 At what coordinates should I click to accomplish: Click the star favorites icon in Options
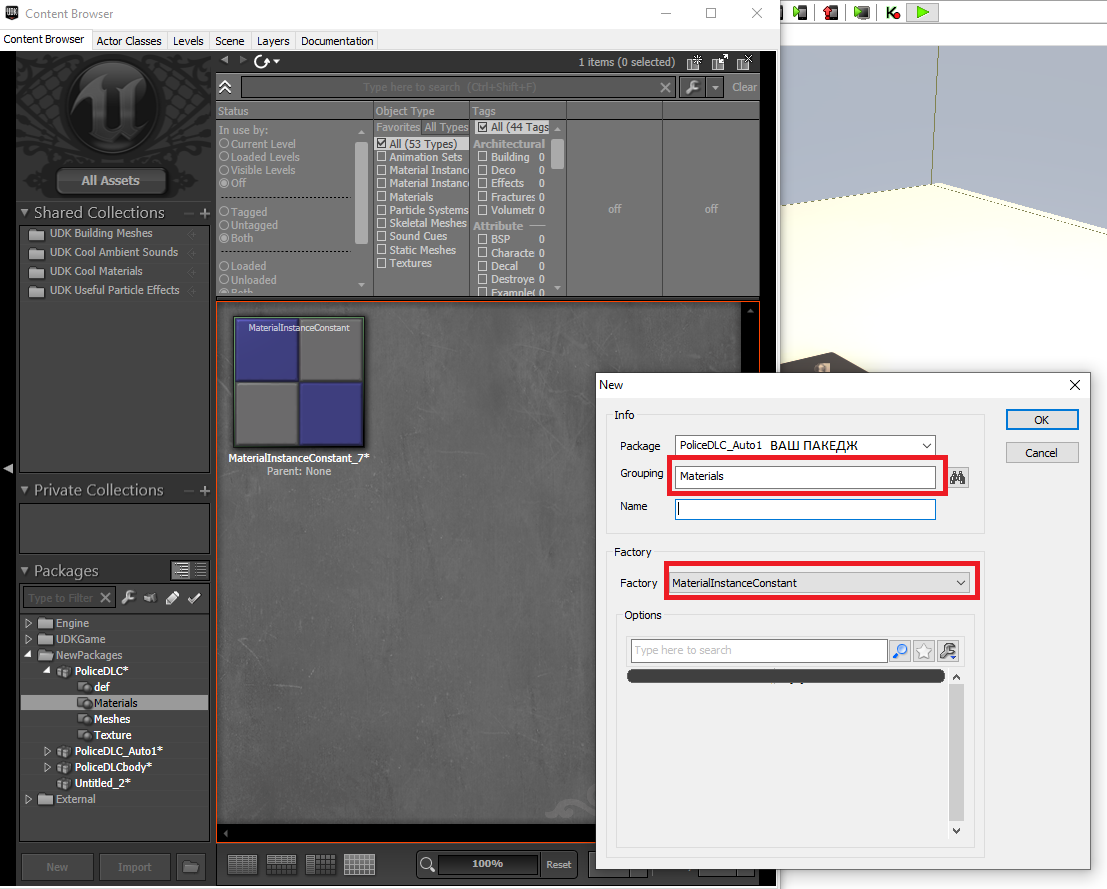923,650
